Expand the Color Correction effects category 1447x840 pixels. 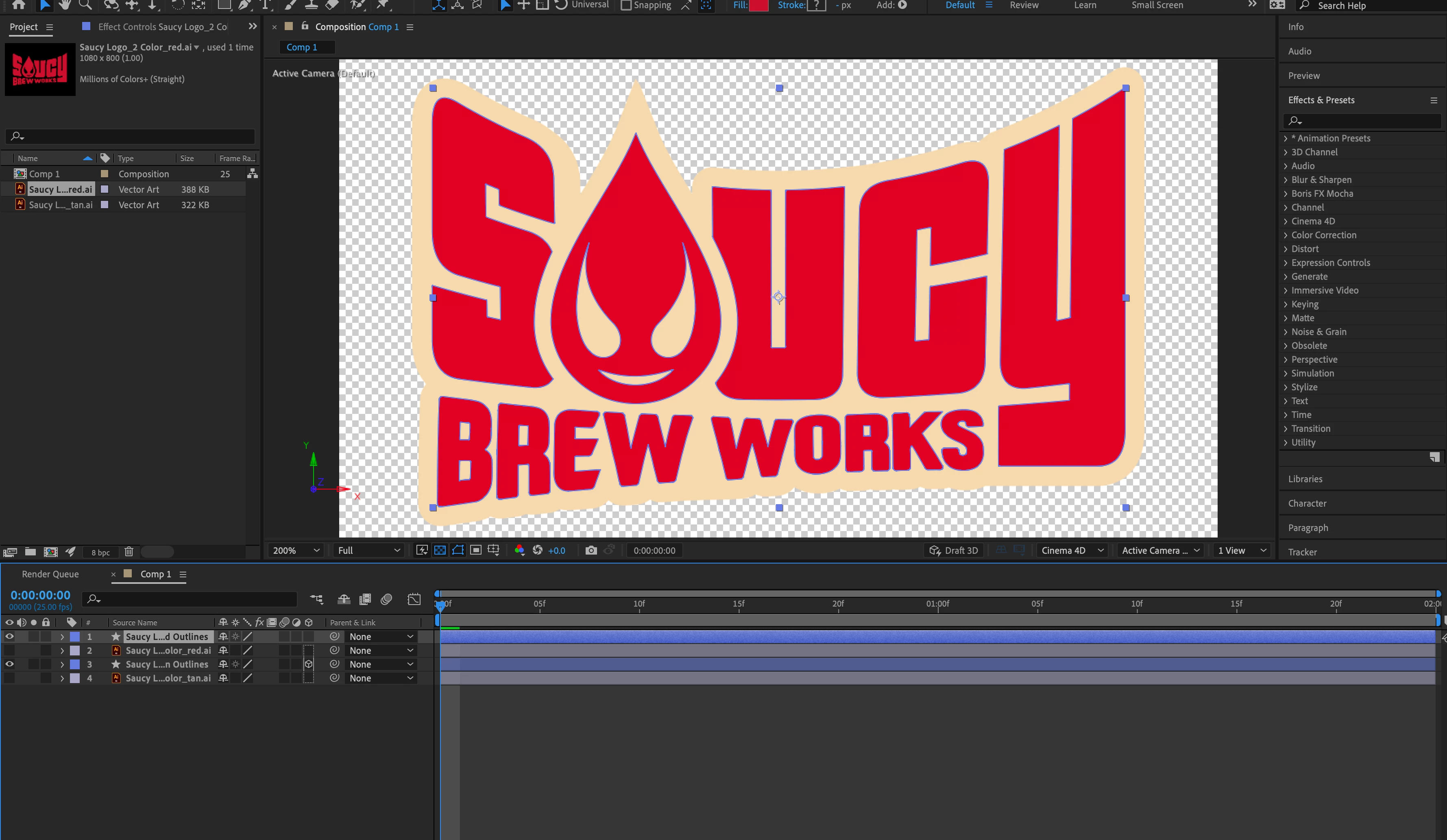tap(1286, 235)
